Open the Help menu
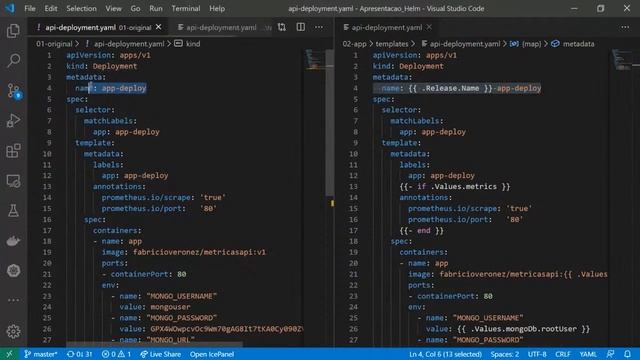The width and height of the screenshot is (640, 360). coord(217,8)
